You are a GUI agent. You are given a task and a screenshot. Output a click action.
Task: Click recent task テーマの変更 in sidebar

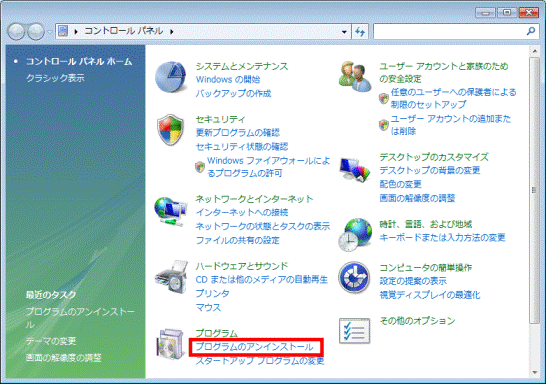coord(51,341)
